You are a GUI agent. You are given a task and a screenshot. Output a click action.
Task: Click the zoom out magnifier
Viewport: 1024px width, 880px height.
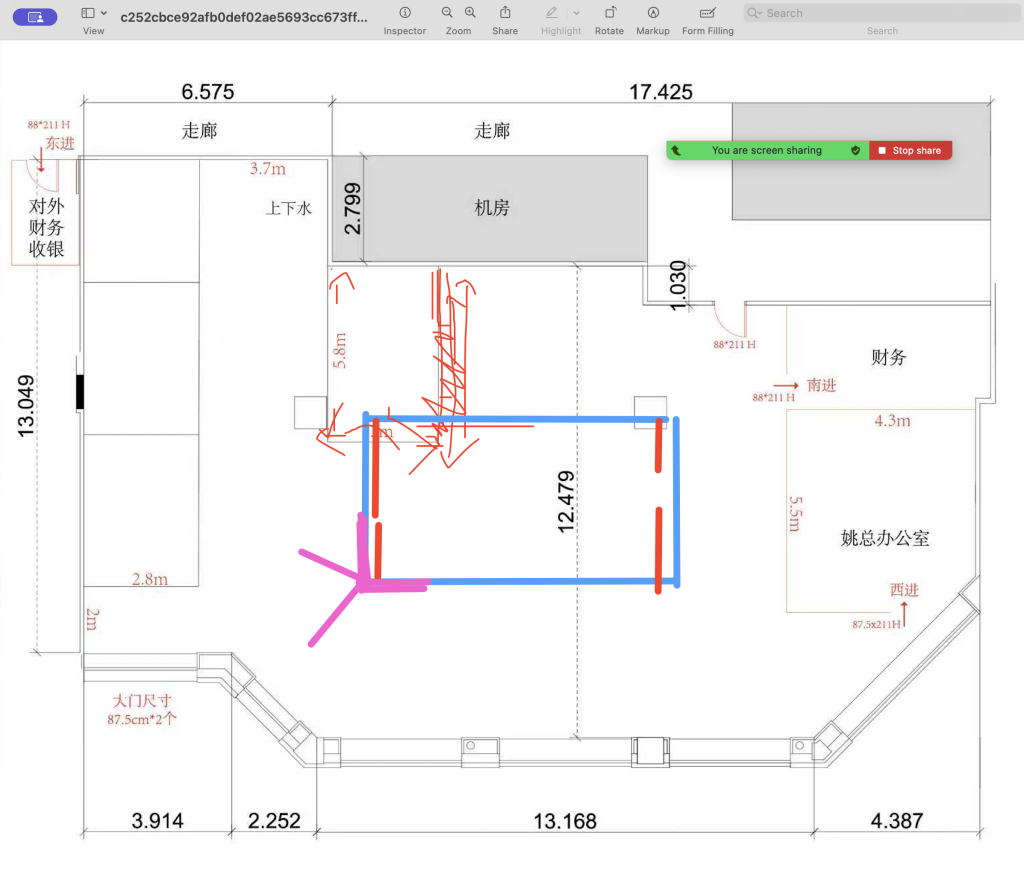pyautogui.click(x=446, y=13)
